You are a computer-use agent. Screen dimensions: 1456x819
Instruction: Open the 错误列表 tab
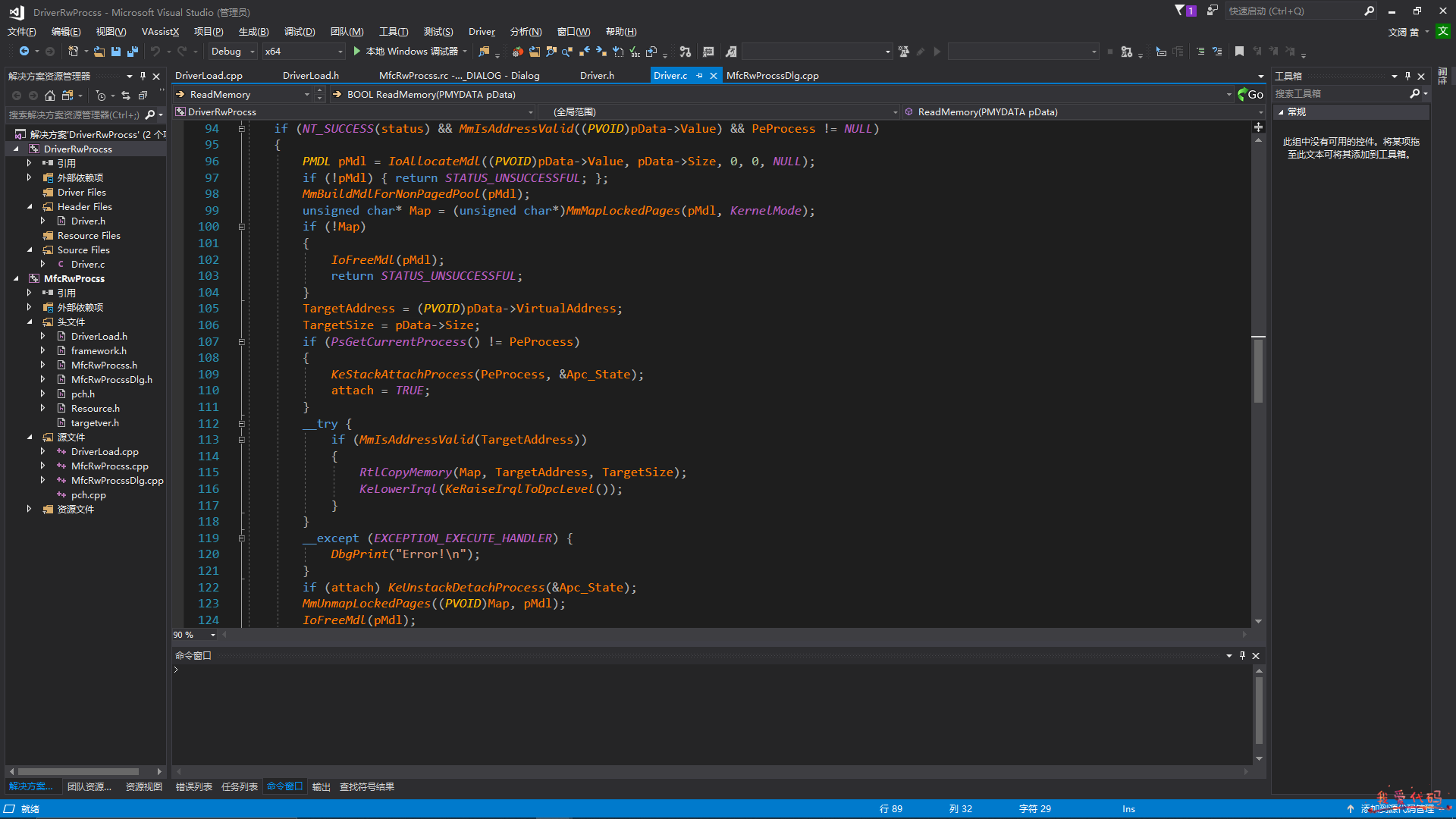pos(194,786)
